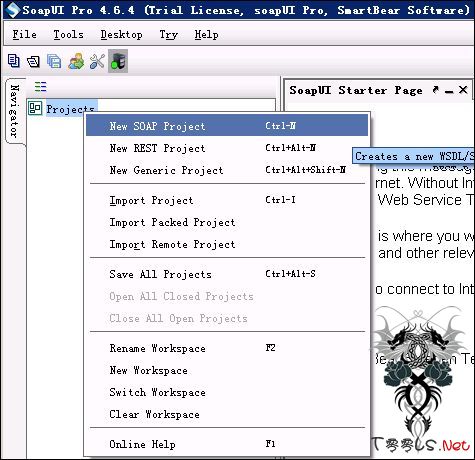Open the Forum toolbar icon with people

click(76, 61)
